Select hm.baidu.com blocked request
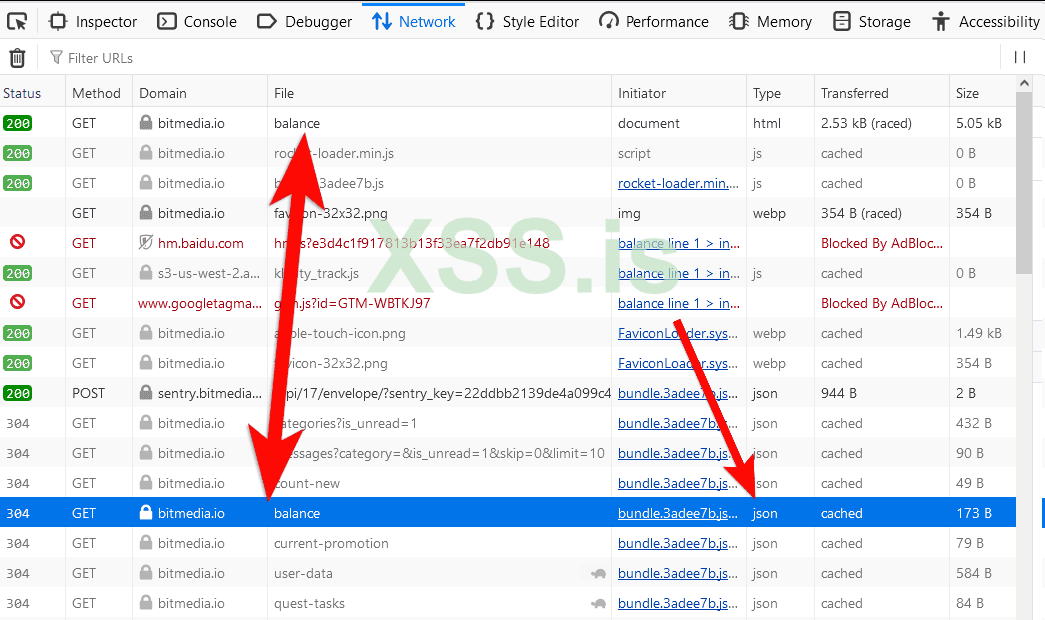1045x620 pixels. [x=508, y=243]
